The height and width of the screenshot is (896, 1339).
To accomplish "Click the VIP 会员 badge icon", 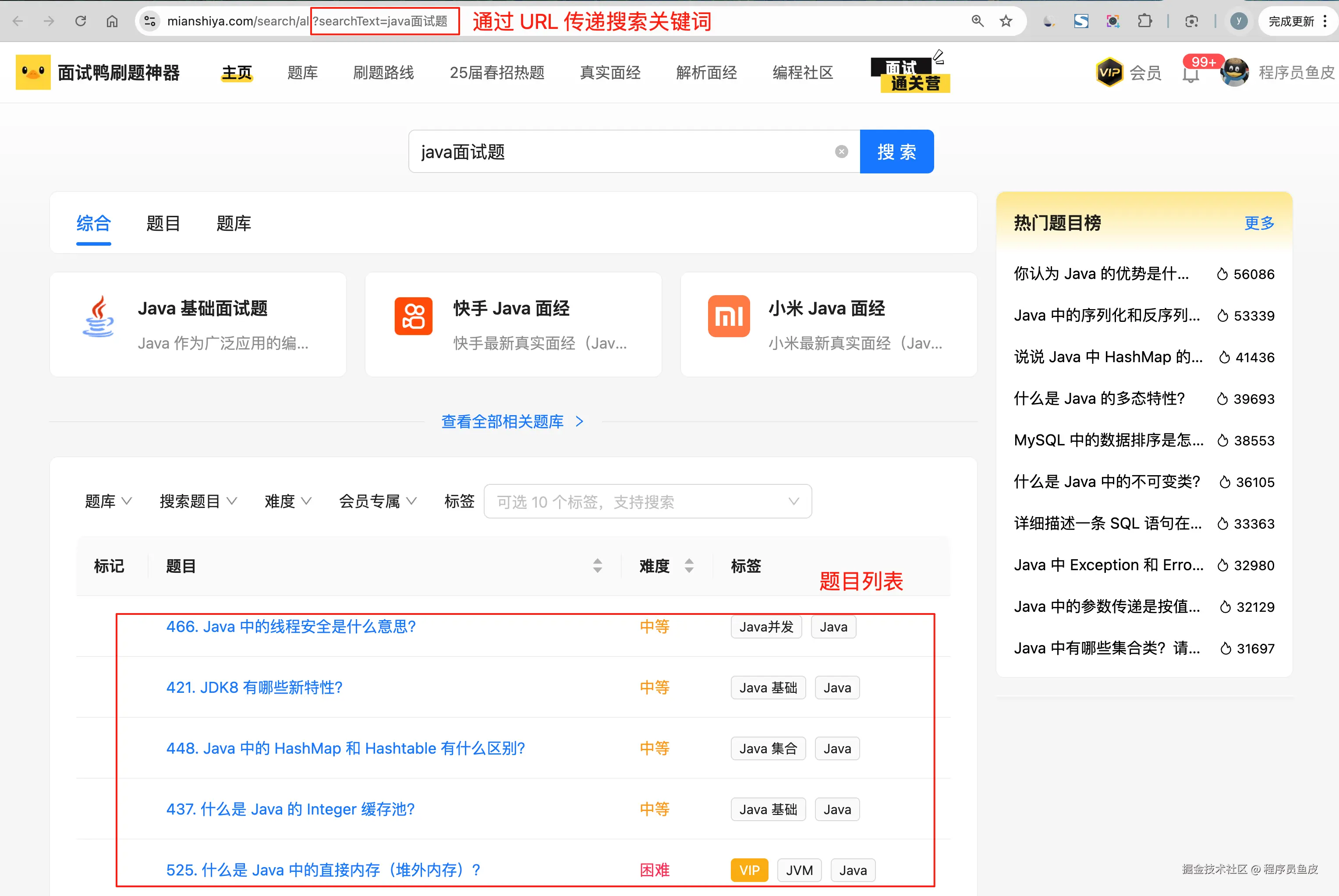I will click(x=1110, y=73).
